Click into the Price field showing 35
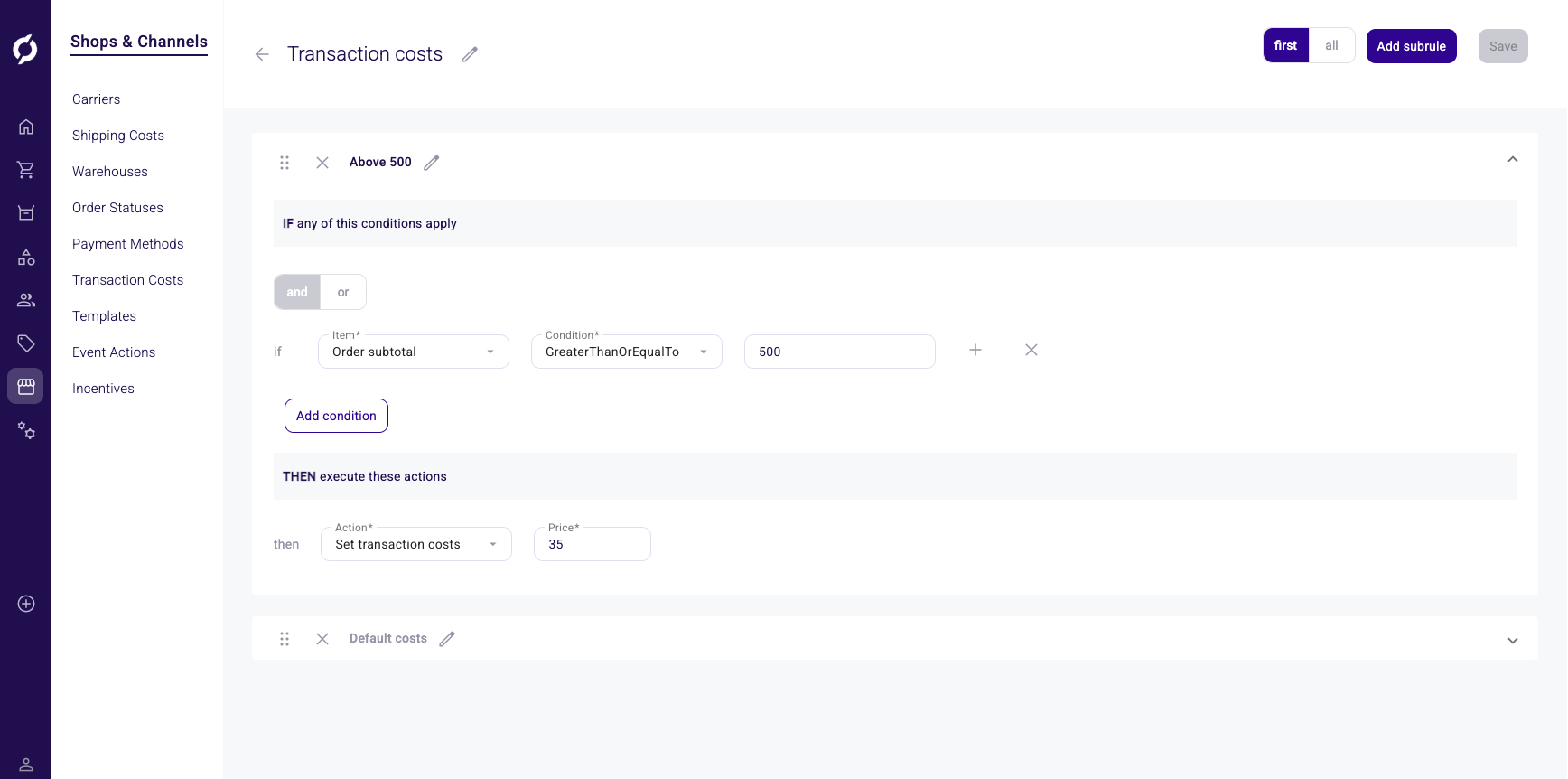Screen dimensions: 1568x779 click(x=592, y=544)
